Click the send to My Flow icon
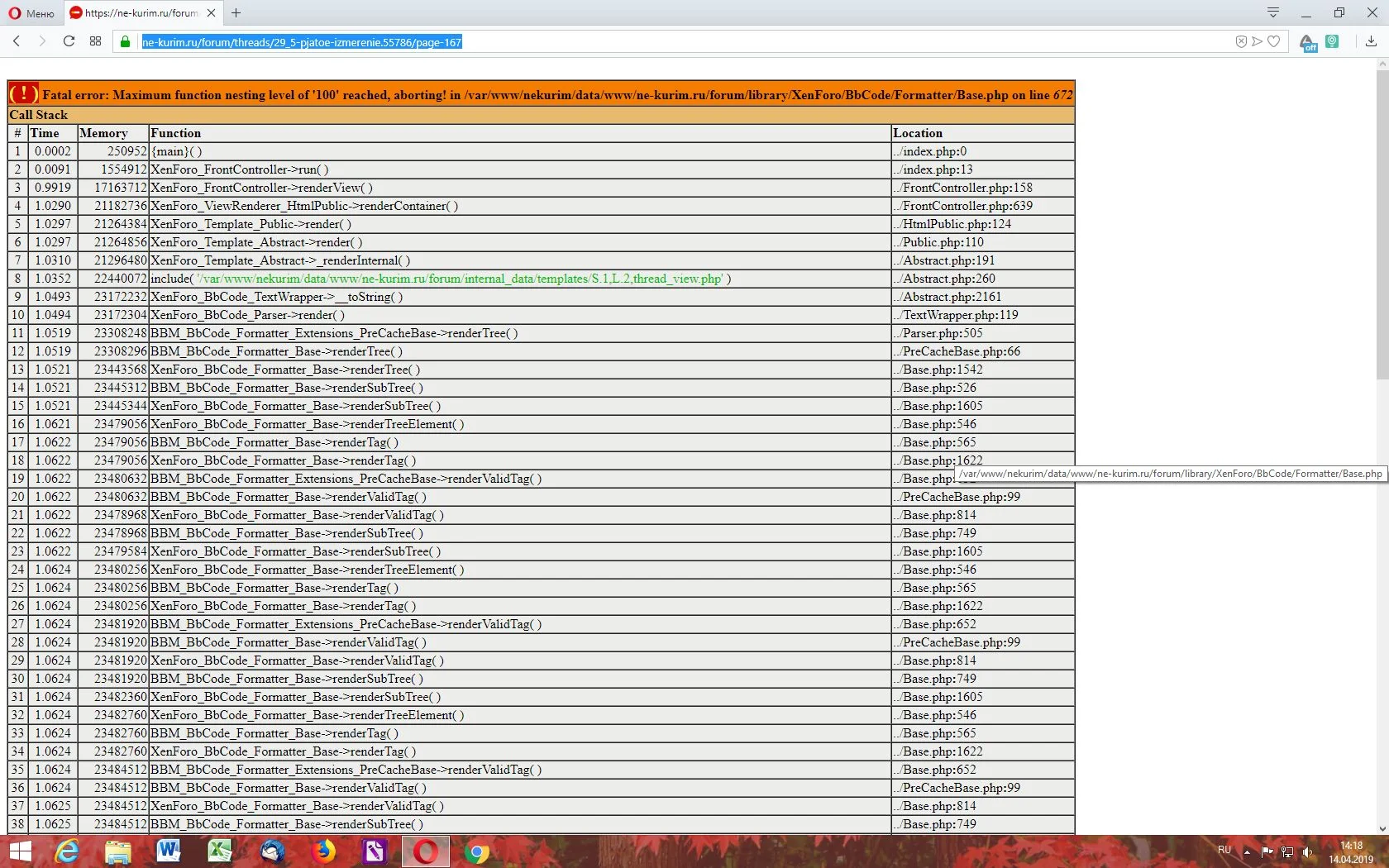The image size is (1389, 868). (1257, 42)
